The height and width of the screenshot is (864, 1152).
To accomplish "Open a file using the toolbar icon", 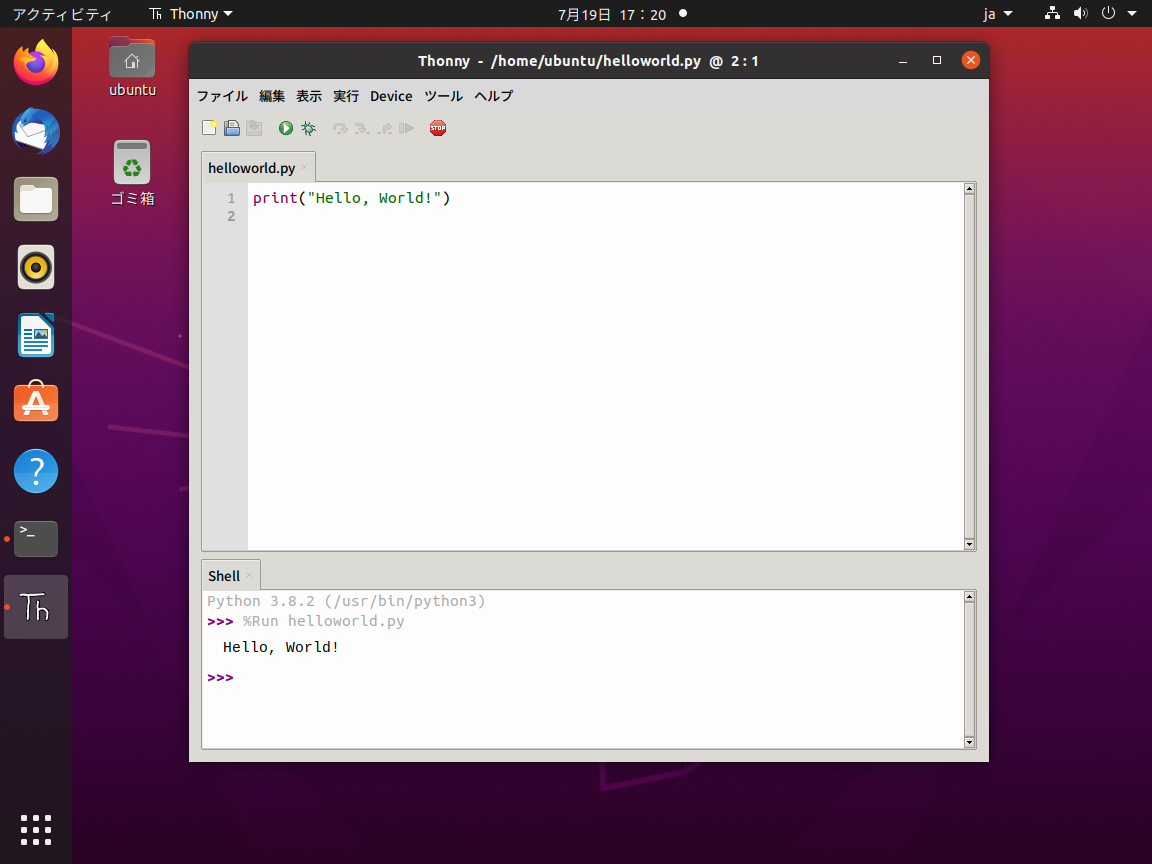I will (x=232, y=128).
